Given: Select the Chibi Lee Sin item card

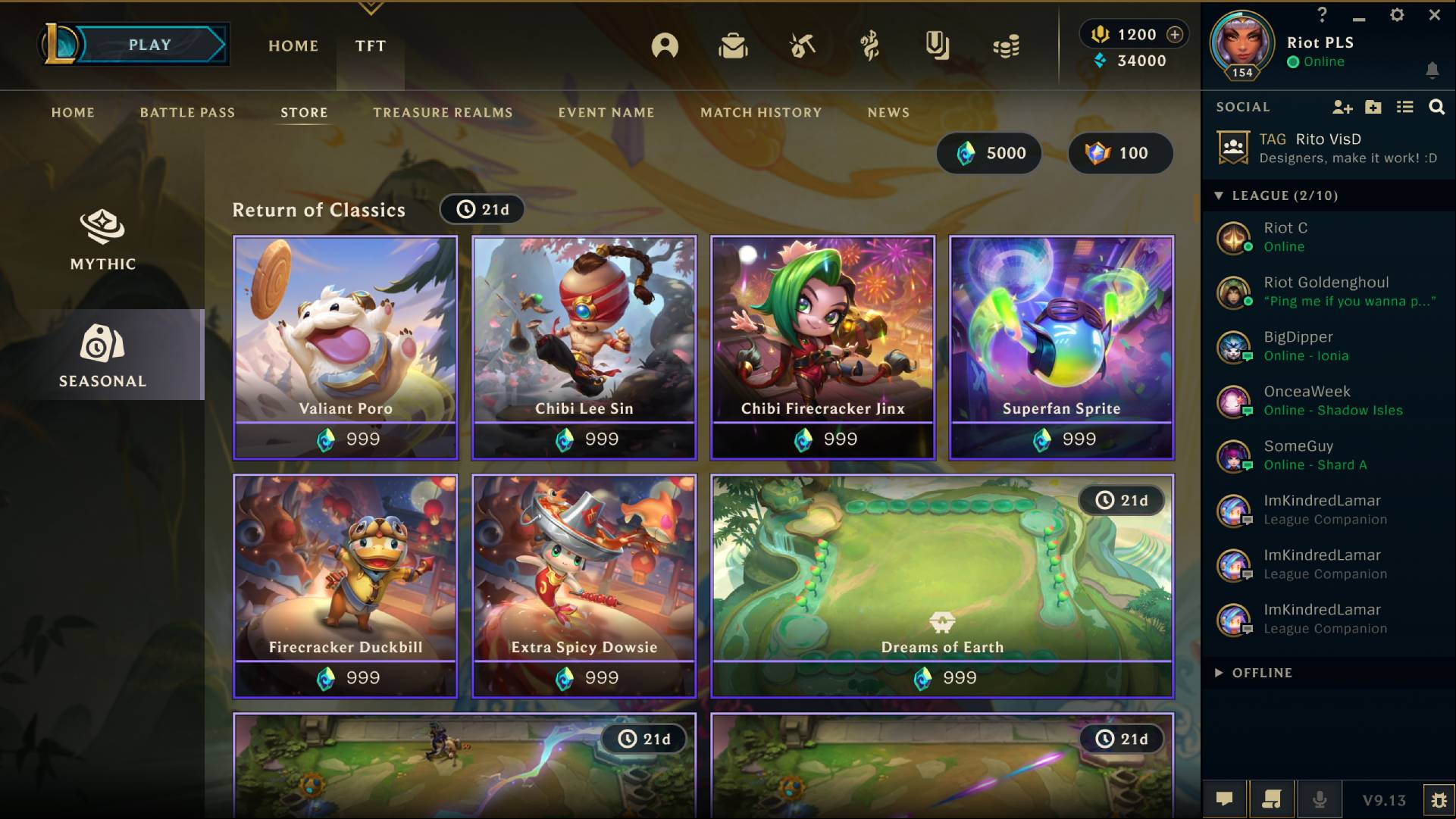Looking at the screenshot, I should pos(584,348).
